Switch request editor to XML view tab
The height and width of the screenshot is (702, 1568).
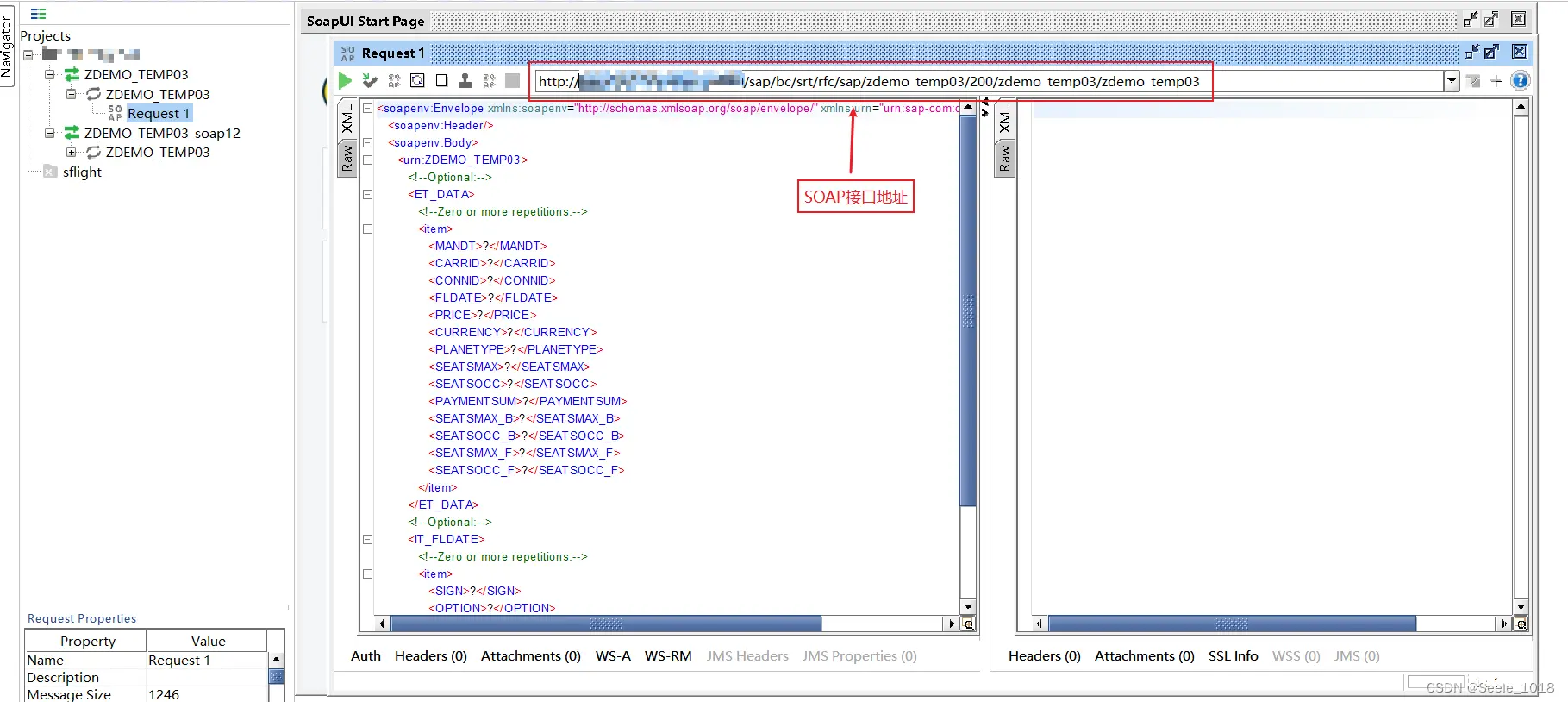point(347,120)
